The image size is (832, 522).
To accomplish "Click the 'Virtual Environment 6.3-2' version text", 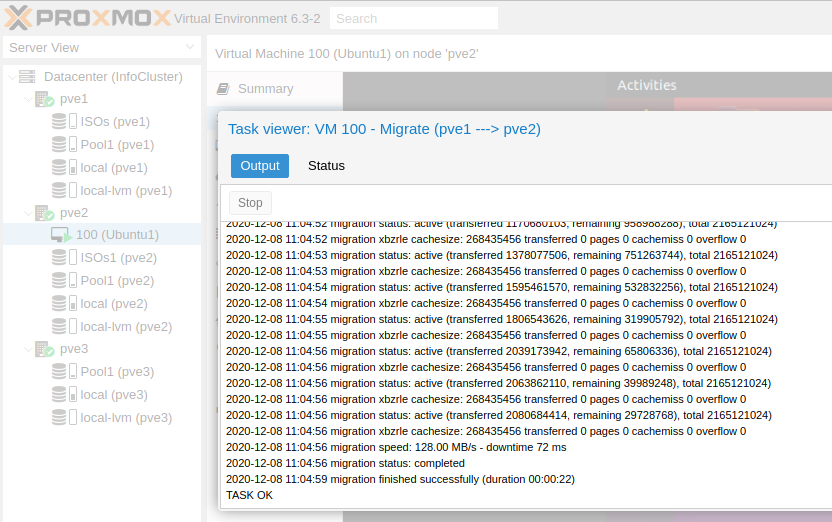I will (247, 19).
